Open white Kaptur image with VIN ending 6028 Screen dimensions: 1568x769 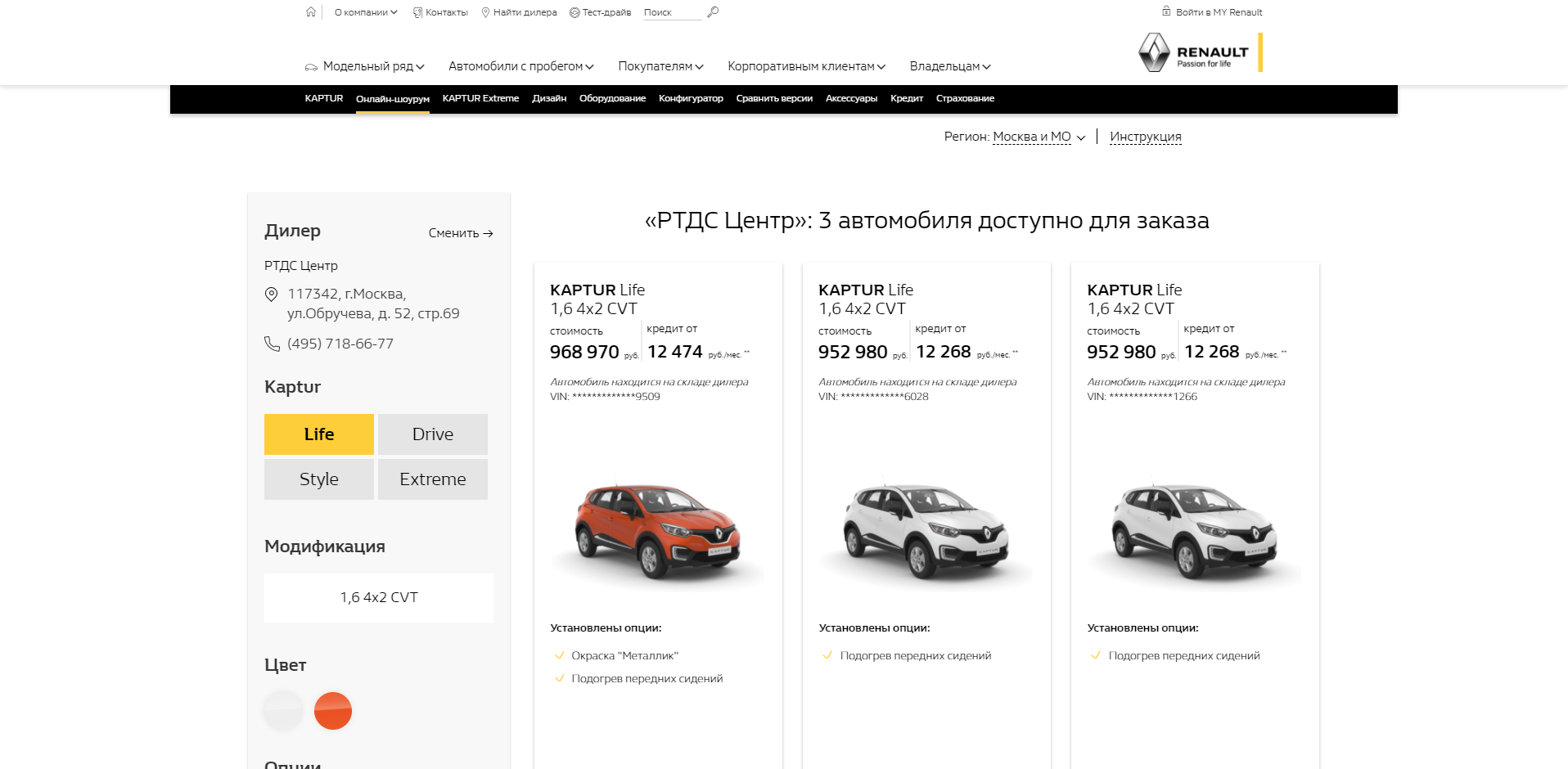926,532
